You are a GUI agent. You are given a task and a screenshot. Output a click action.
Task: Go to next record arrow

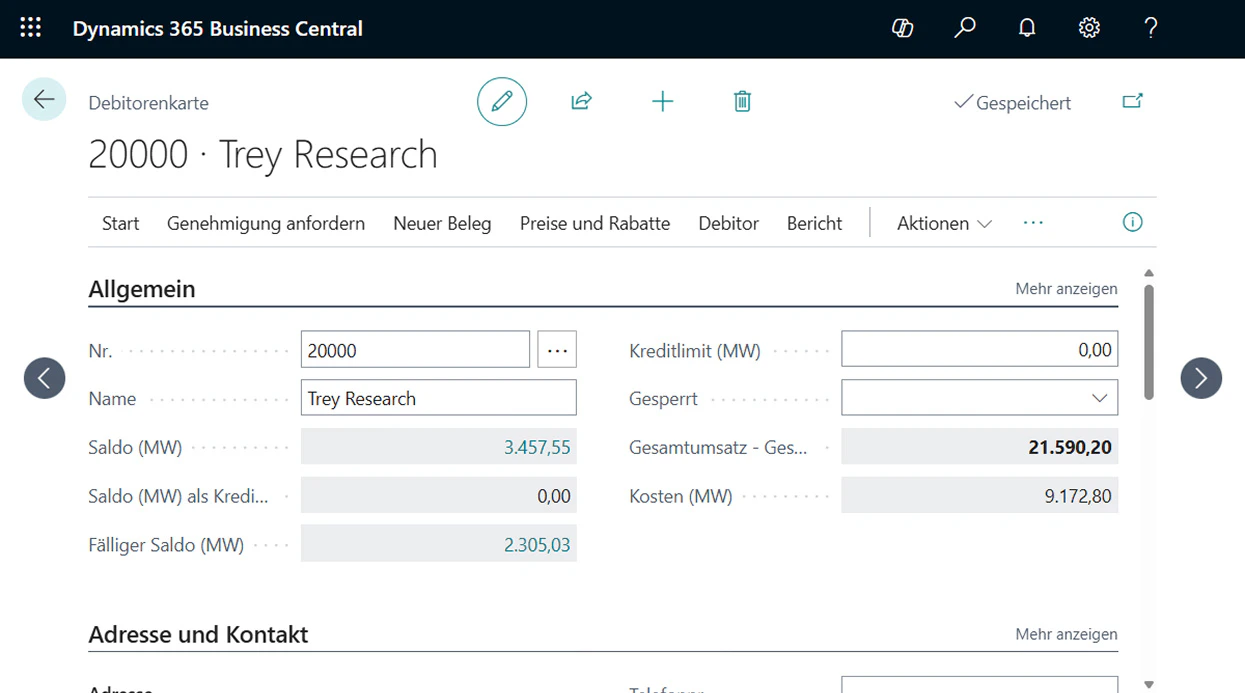1201,378
